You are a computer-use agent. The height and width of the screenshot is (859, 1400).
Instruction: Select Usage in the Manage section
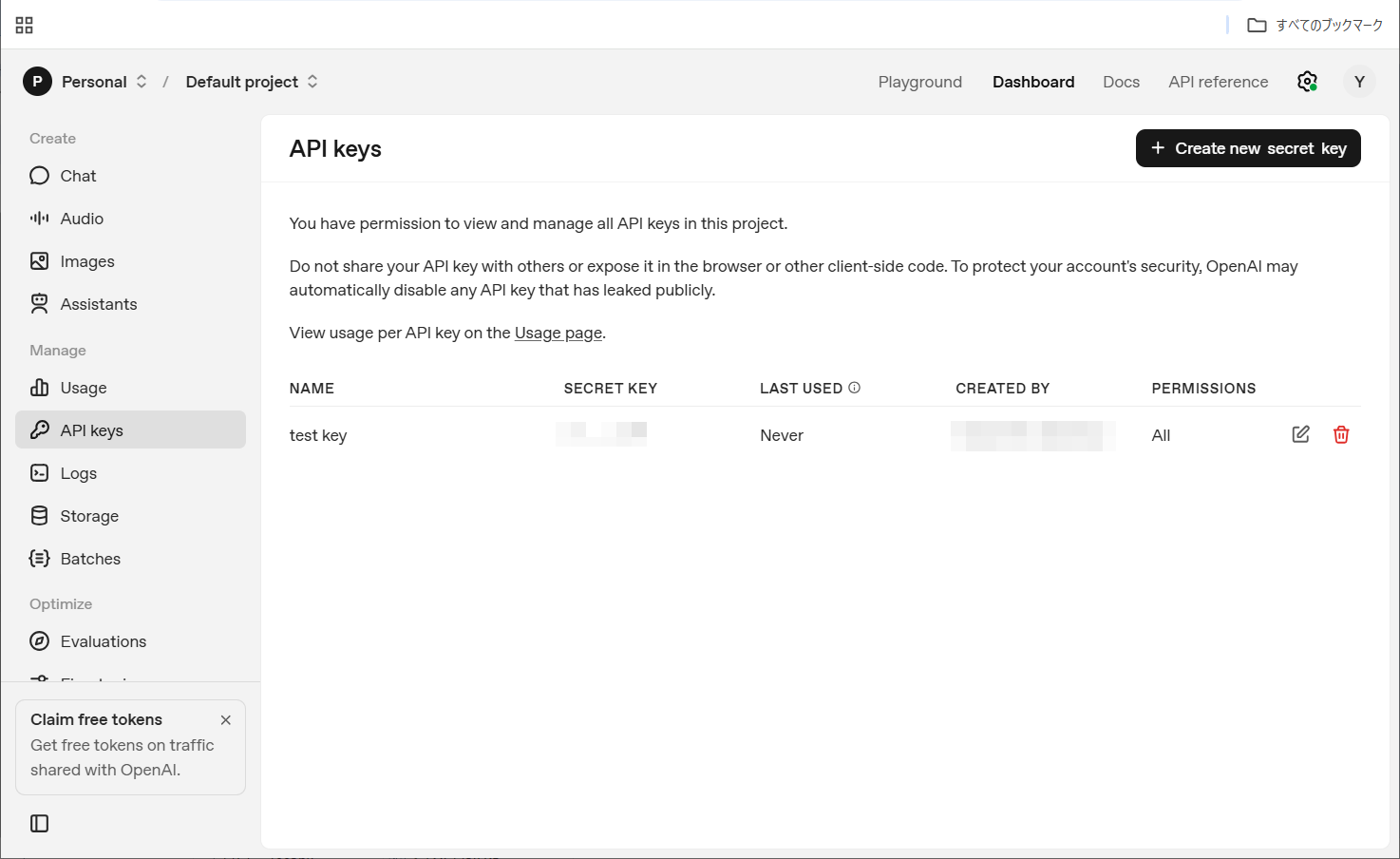pyautogui.click(x=84, y=388)
